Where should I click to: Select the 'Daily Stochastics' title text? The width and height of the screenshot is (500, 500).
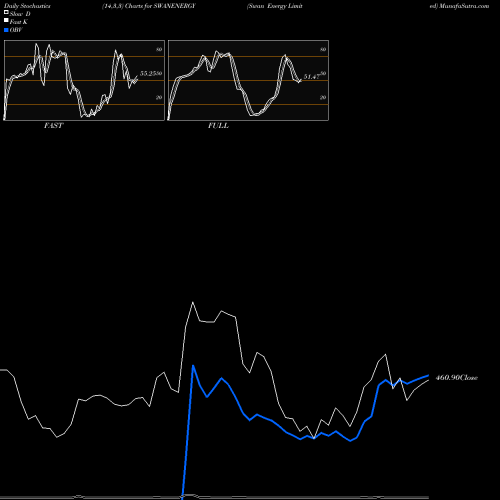pos(27,6)
